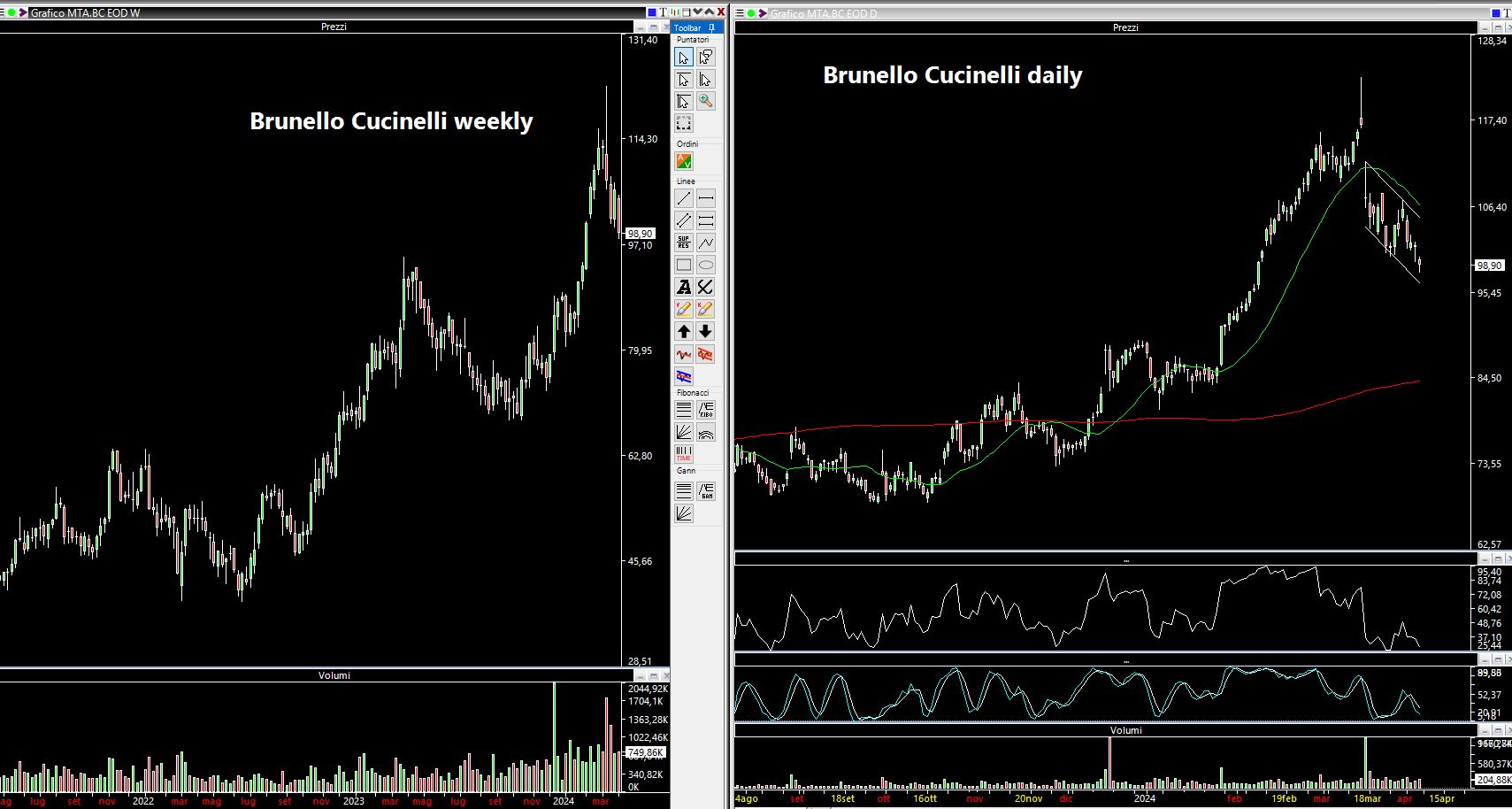Select the Fibonacci TIME zones tool
This screenshot has height=809, width=1512.
[683, 454]
